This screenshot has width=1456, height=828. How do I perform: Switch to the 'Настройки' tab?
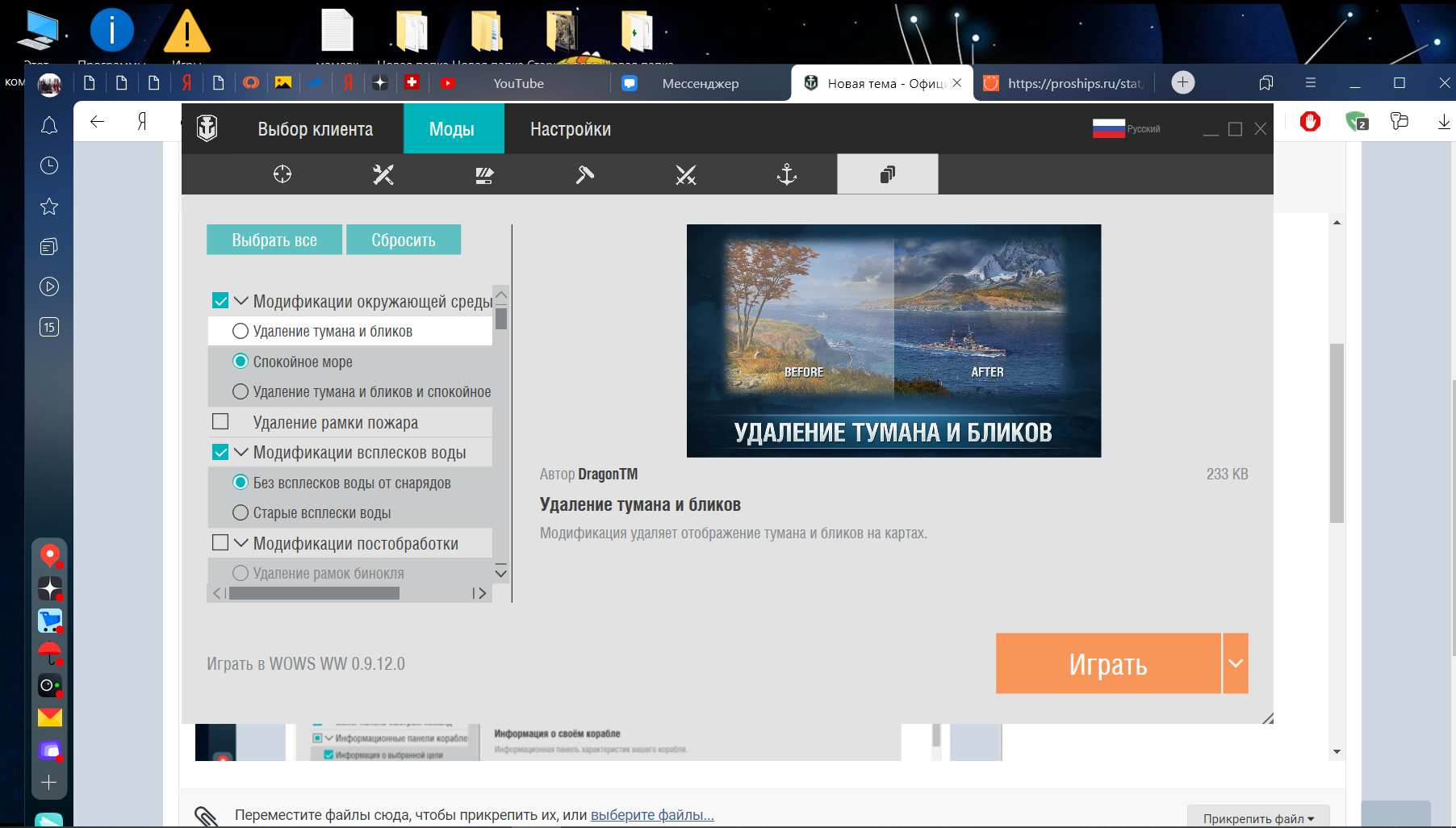[x=571, y=129]
